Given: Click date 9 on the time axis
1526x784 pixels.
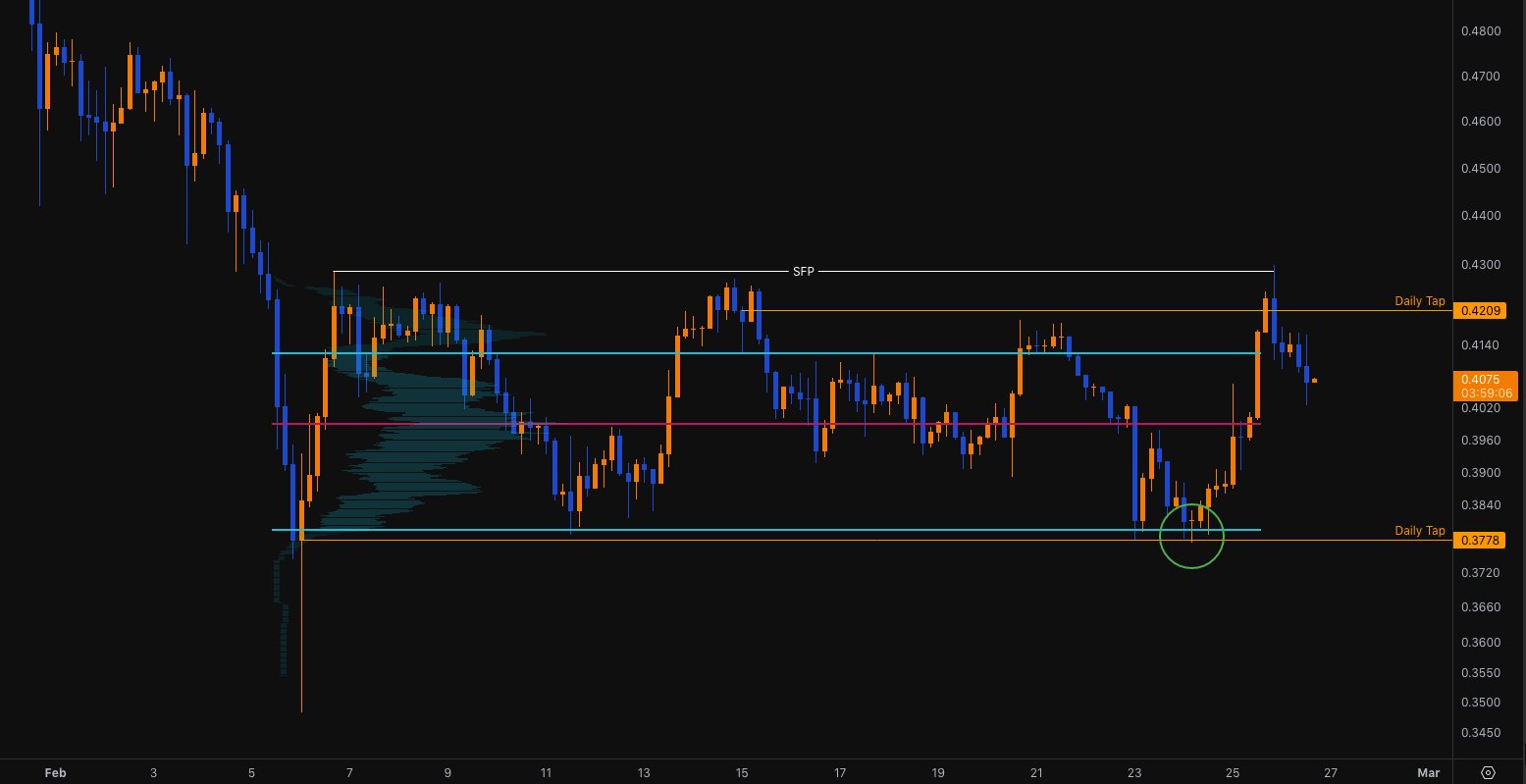Looking at the screenshot, I should [x=447, y=772].
